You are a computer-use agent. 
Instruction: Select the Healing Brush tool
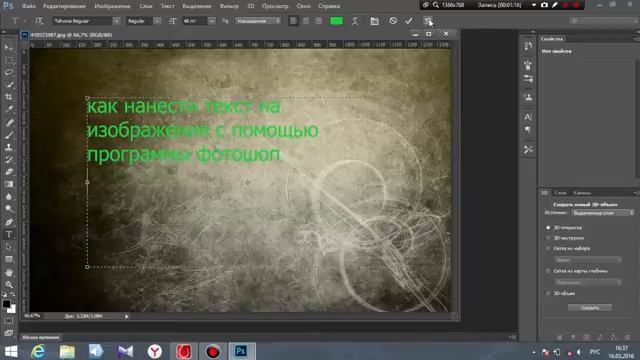[x=9, y=122]
